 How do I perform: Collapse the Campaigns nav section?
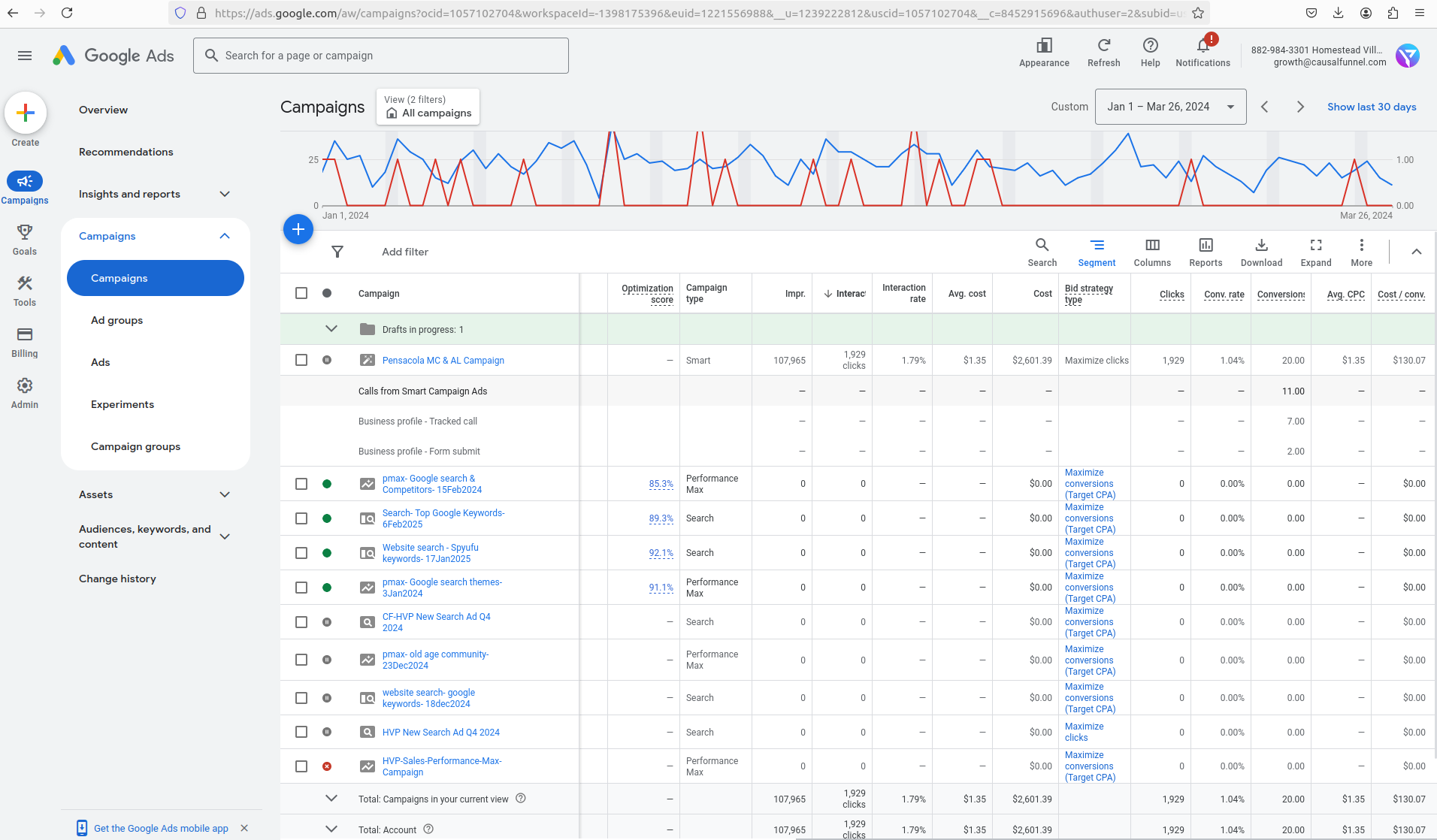point(225,236)
